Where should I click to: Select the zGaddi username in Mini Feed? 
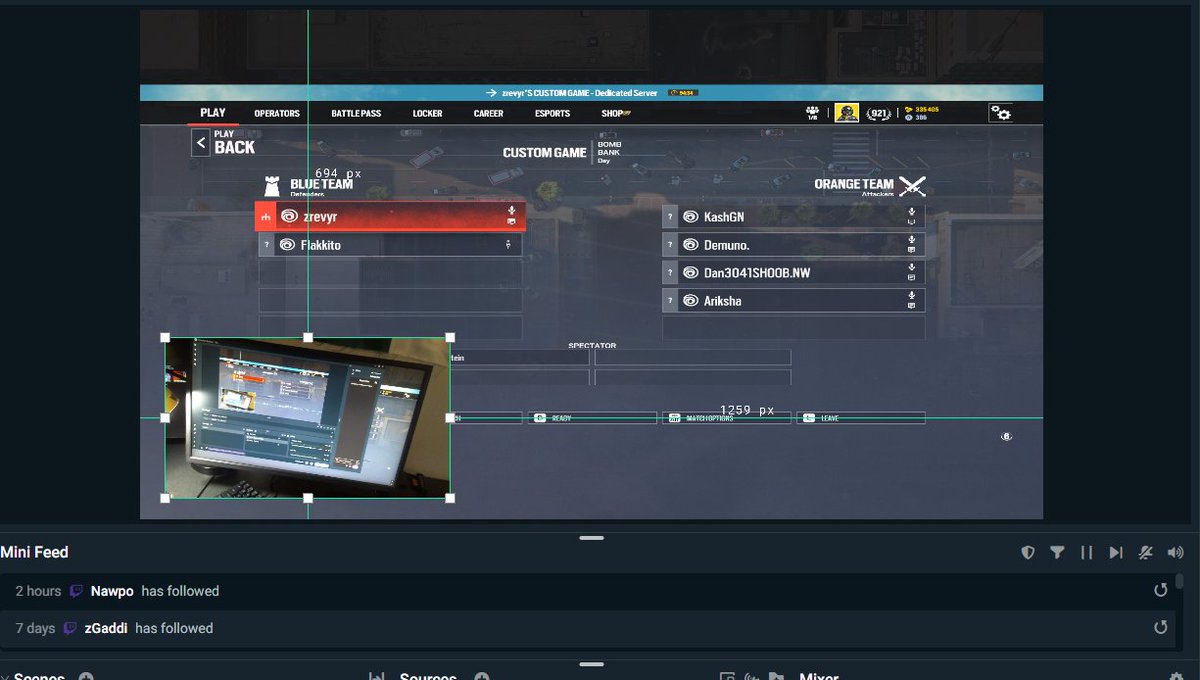[x=106, y=628]
